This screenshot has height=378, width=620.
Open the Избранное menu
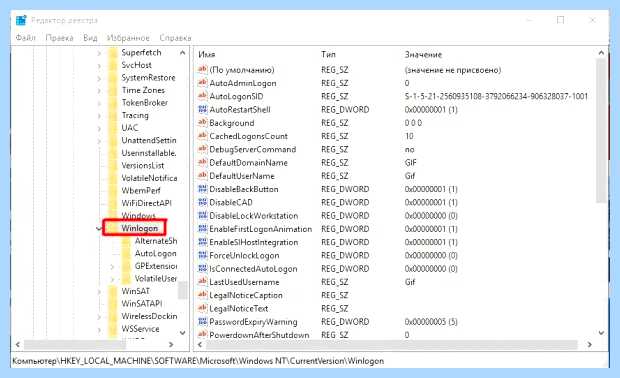pos(128,38)
